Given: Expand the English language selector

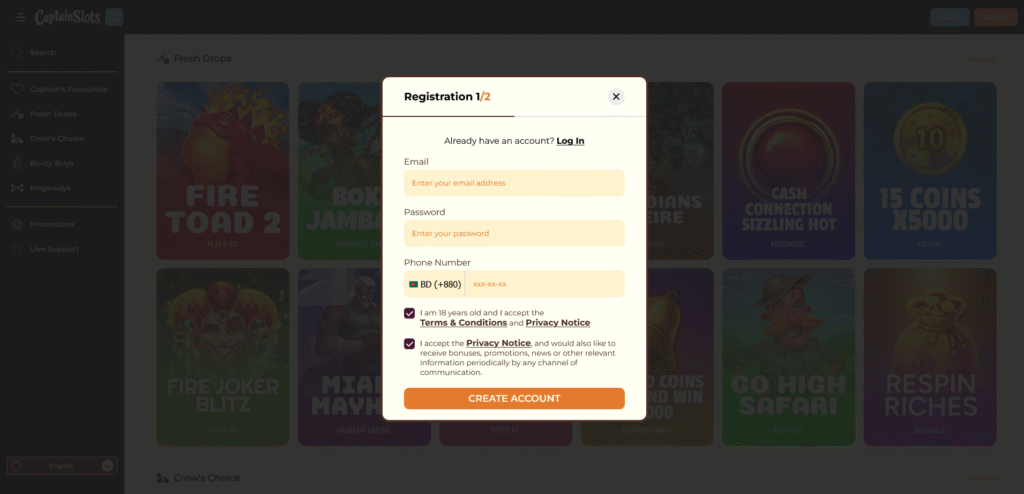Looking at the screenshot, I should click(62, 466).
